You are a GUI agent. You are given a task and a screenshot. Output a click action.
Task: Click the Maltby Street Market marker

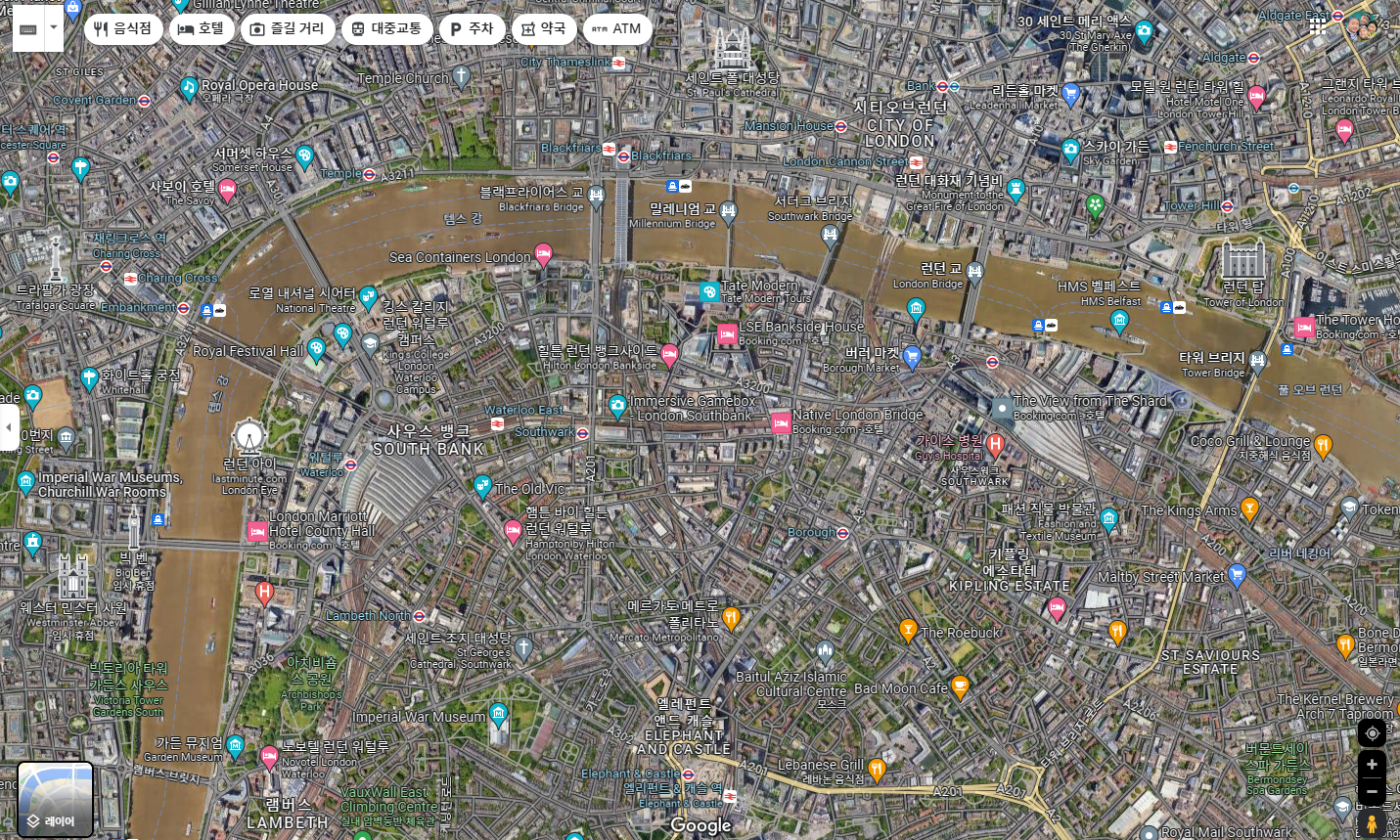(x=1237, y=575)
